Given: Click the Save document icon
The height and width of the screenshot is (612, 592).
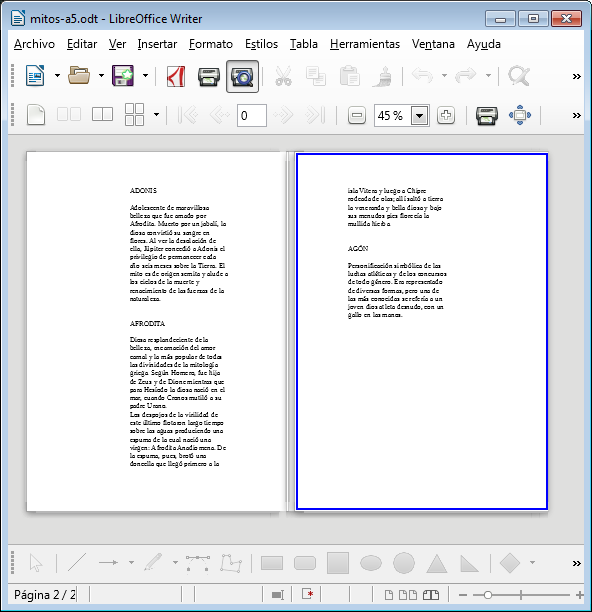Looking at the screenshot, I should click(123, 76).
